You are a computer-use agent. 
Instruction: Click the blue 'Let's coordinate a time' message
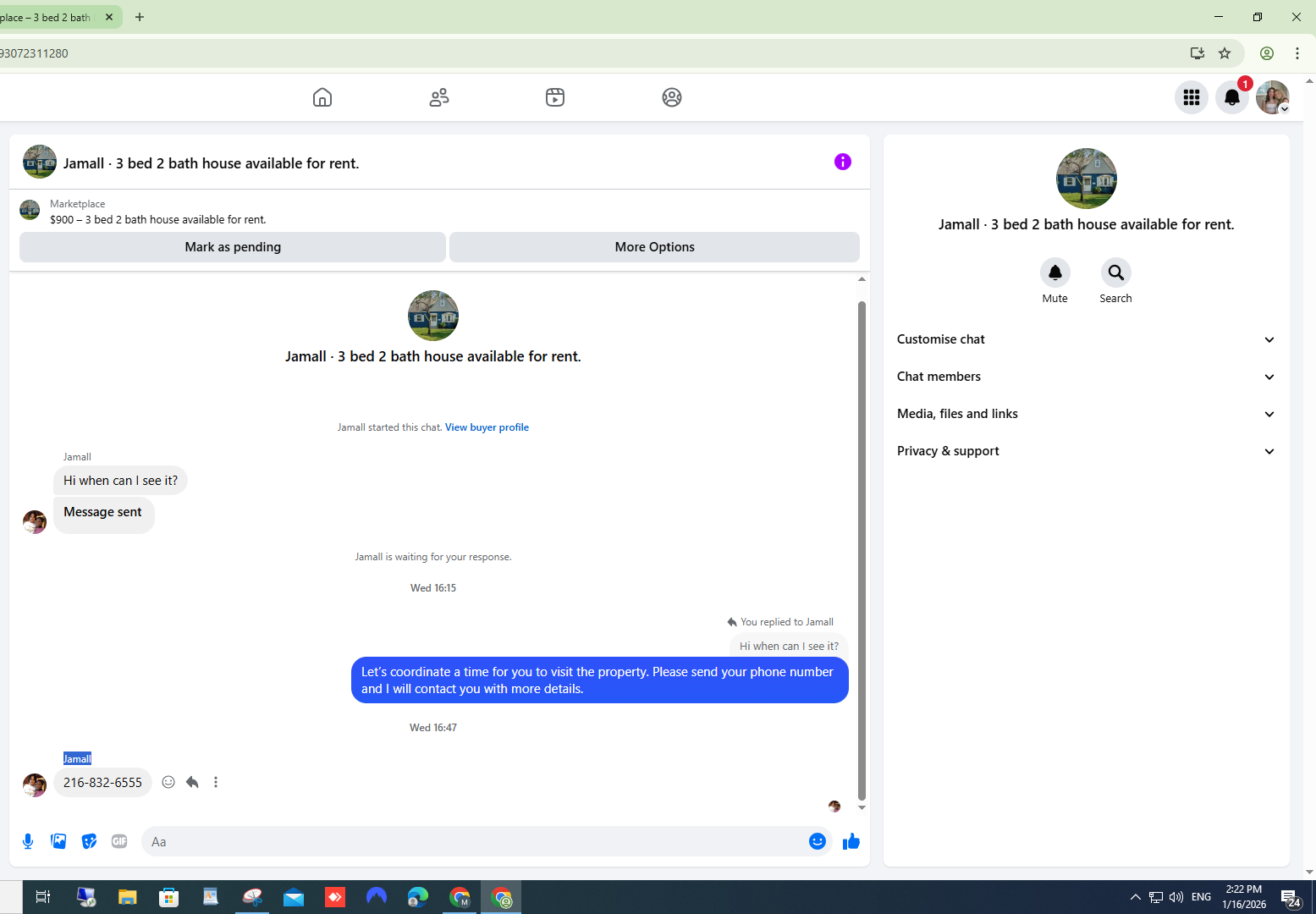(599, 680)
